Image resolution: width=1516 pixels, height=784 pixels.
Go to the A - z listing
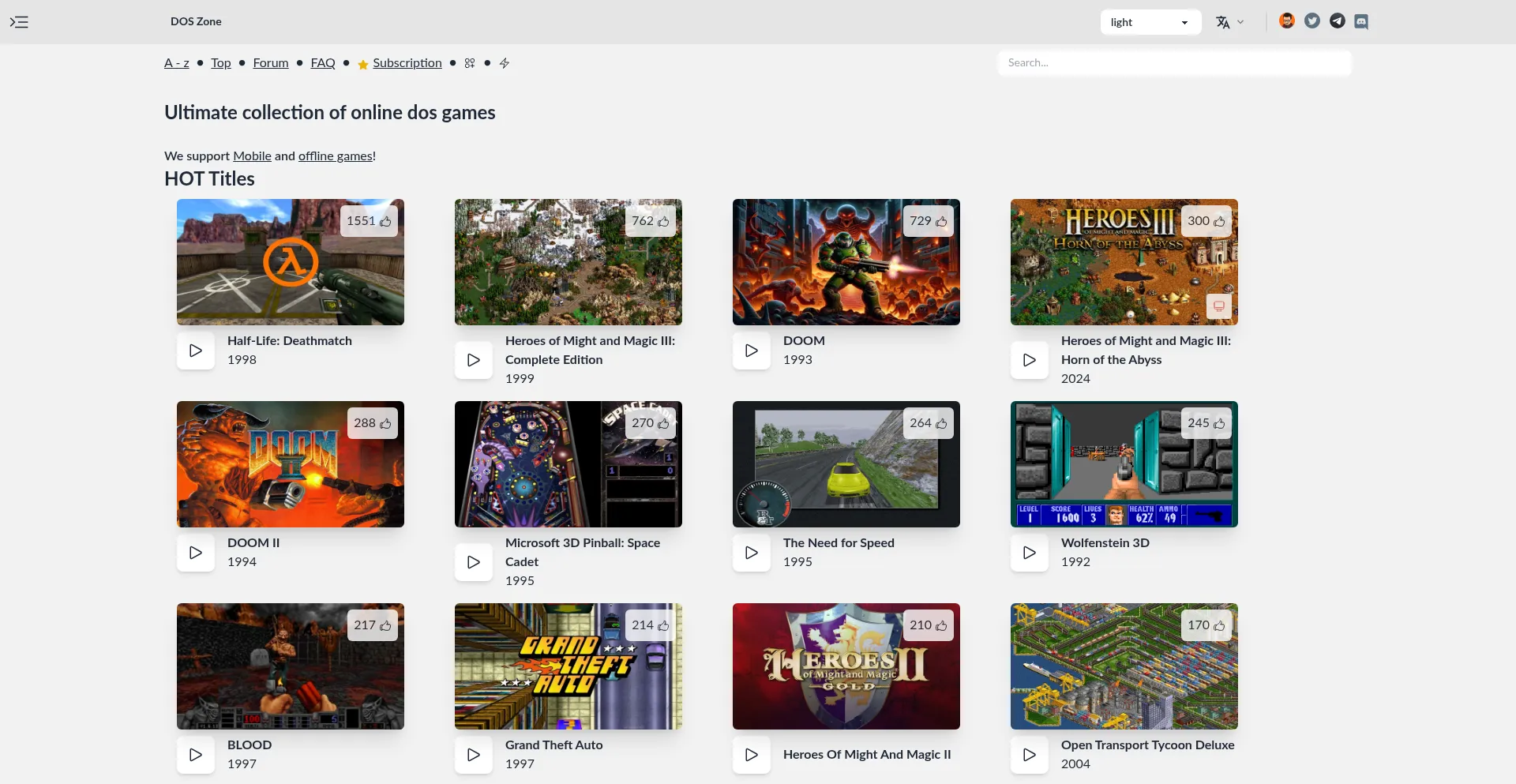[x=177, y=63]
